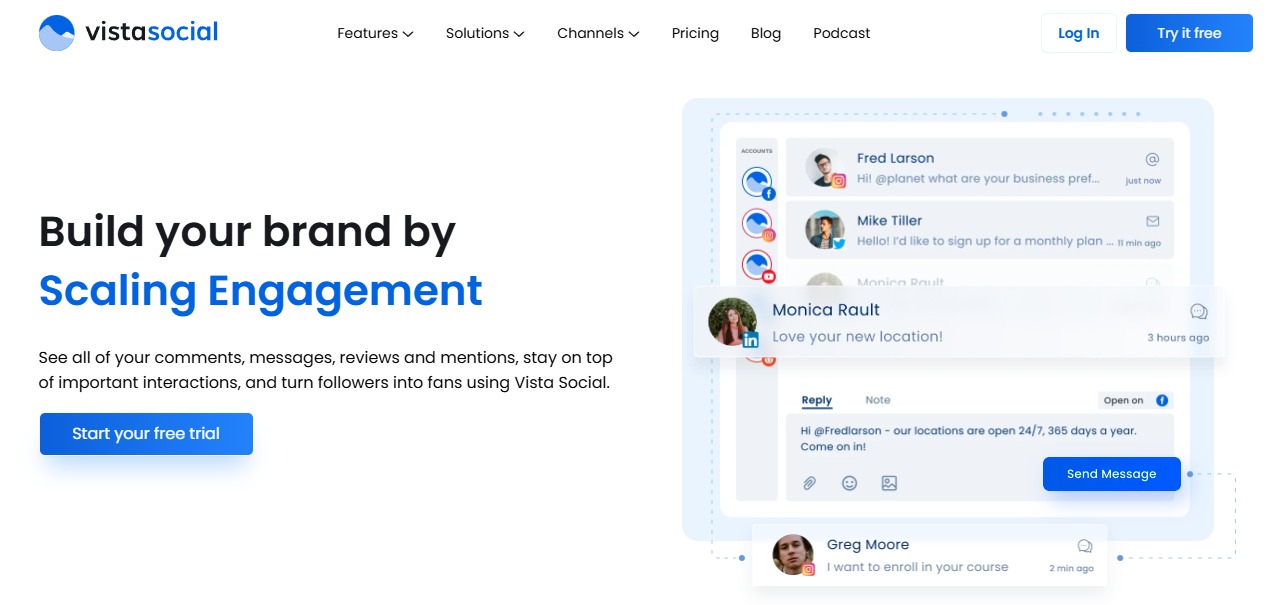Click the Vista Social logo
The height and width of the screenshot is (605, 1286).
pos(127,32)
